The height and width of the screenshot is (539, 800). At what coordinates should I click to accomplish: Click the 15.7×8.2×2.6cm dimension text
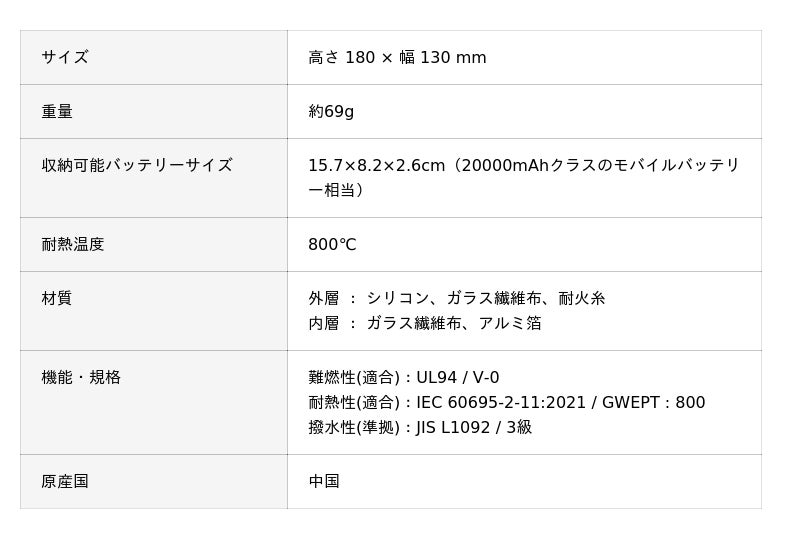tap(376, 166)
